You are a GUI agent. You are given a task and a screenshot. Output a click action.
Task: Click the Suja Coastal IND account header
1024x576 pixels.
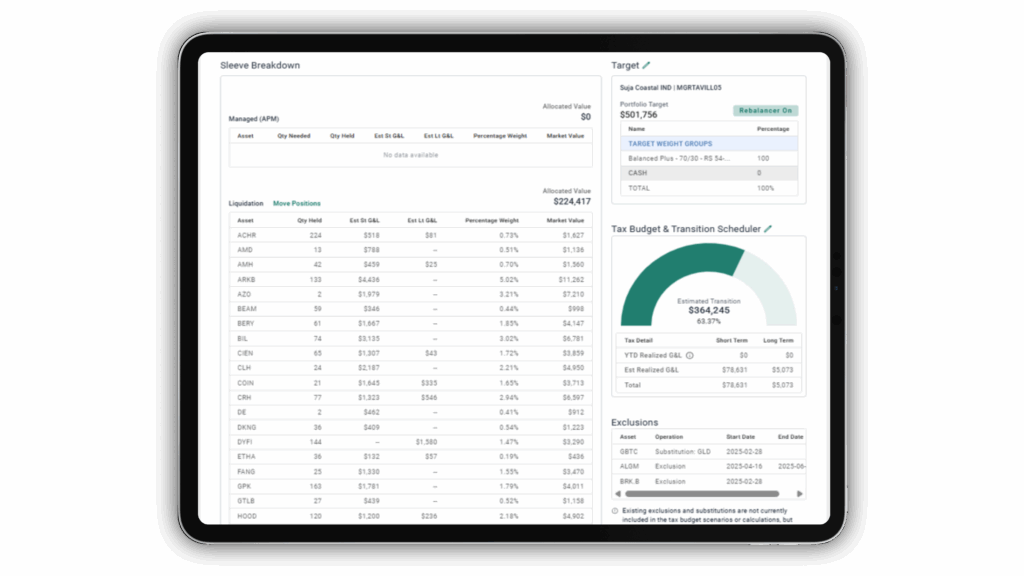pos(670,88)
